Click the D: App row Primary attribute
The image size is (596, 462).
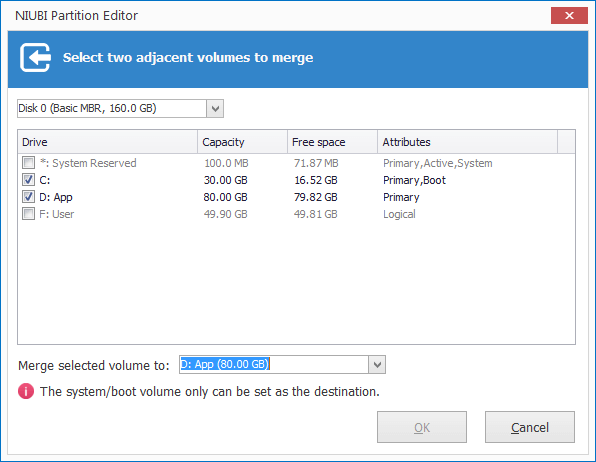click(401, 197)
